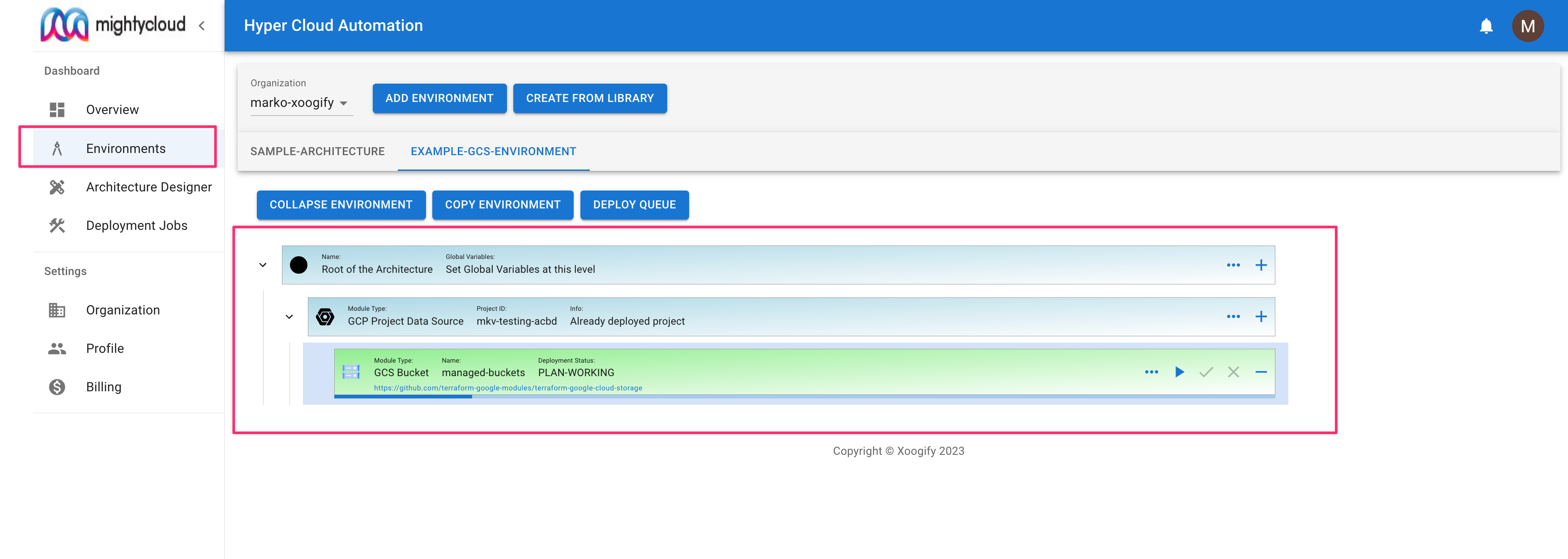The image size is (1568, 559).
Task: Click plus icon on GCP Project Data Source row
Action: coord(1261,316)
